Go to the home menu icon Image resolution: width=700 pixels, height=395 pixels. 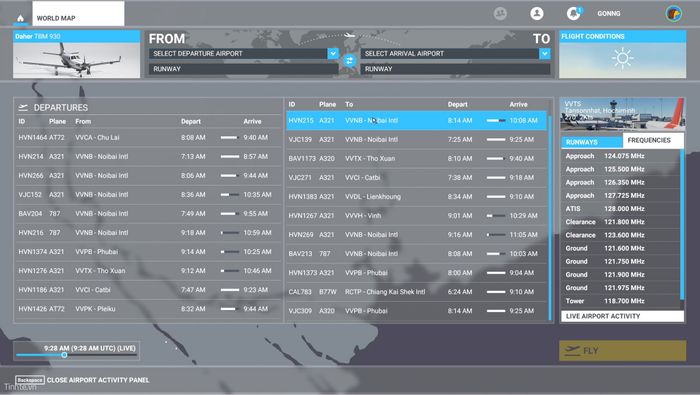point(20,18)
